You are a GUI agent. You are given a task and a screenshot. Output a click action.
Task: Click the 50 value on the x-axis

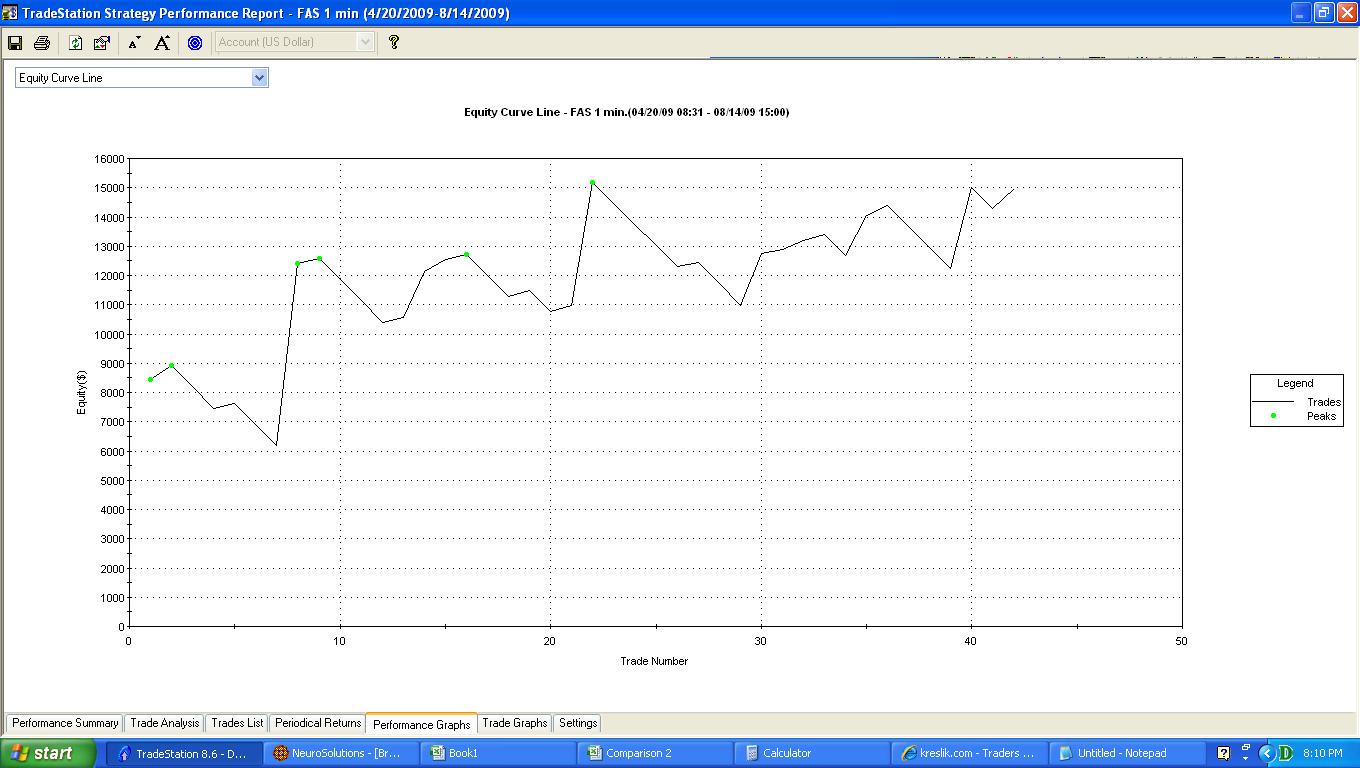(1182, 641)
